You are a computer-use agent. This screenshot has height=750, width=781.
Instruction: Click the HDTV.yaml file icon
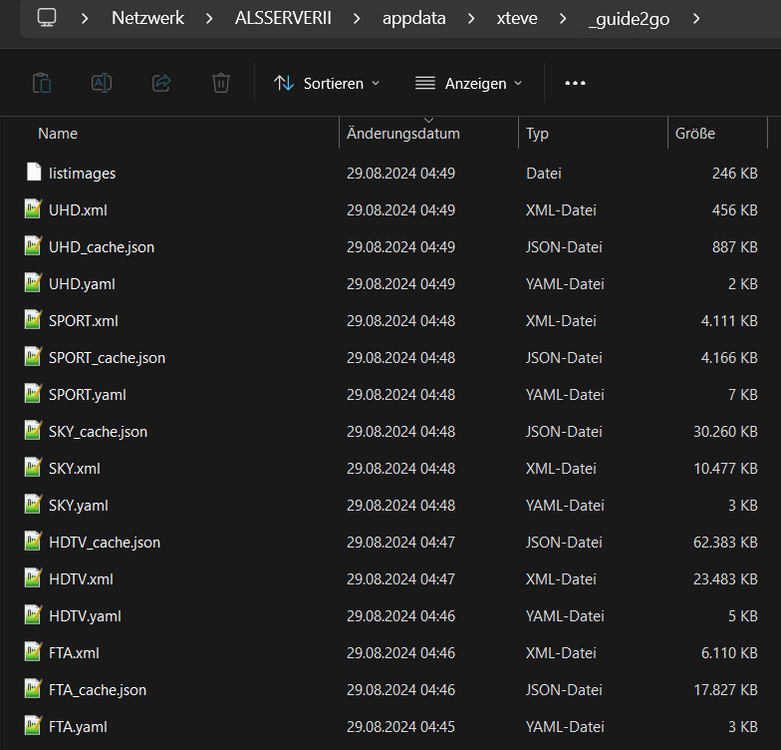(33, 615)
